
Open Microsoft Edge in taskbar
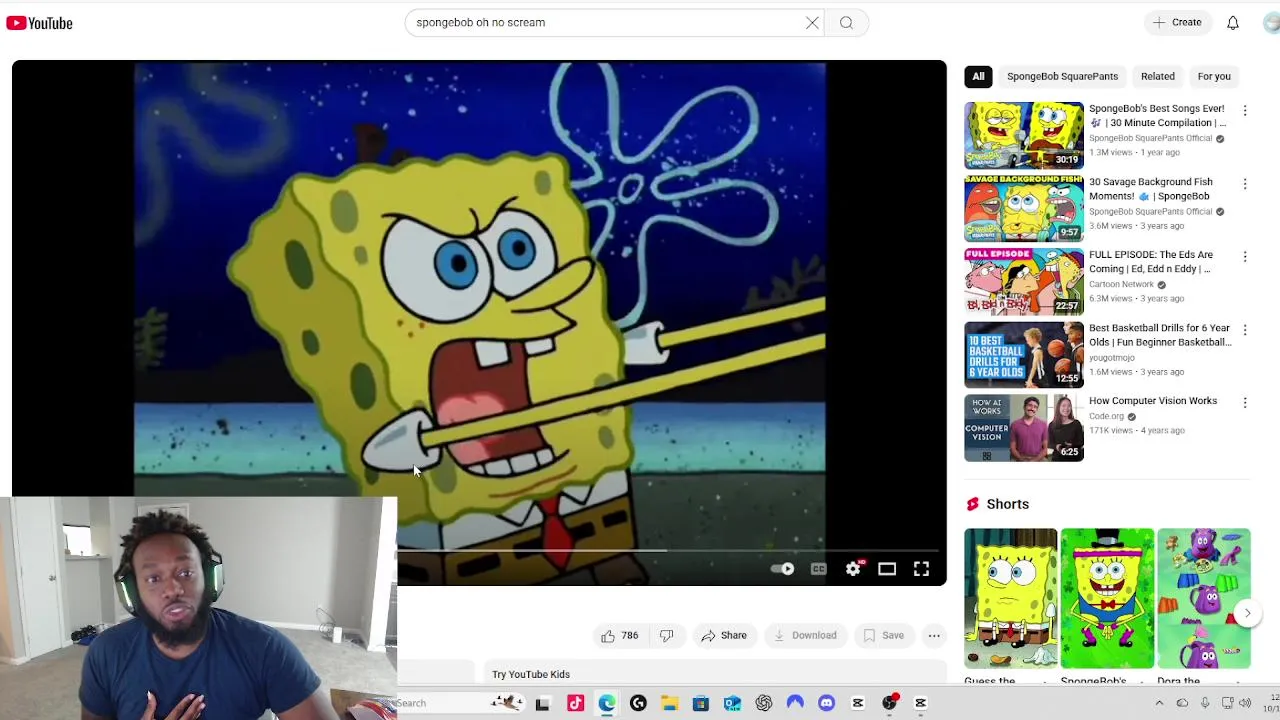pyautogui.click(x=607, y=704)
